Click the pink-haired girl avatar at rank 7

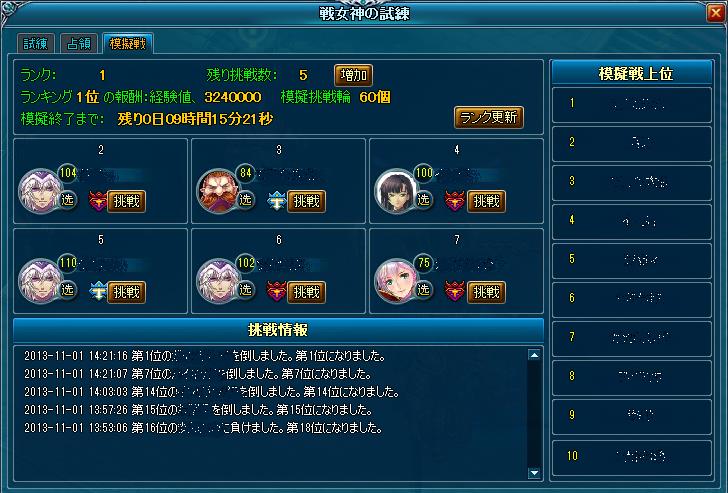click(x=396, y=281)
